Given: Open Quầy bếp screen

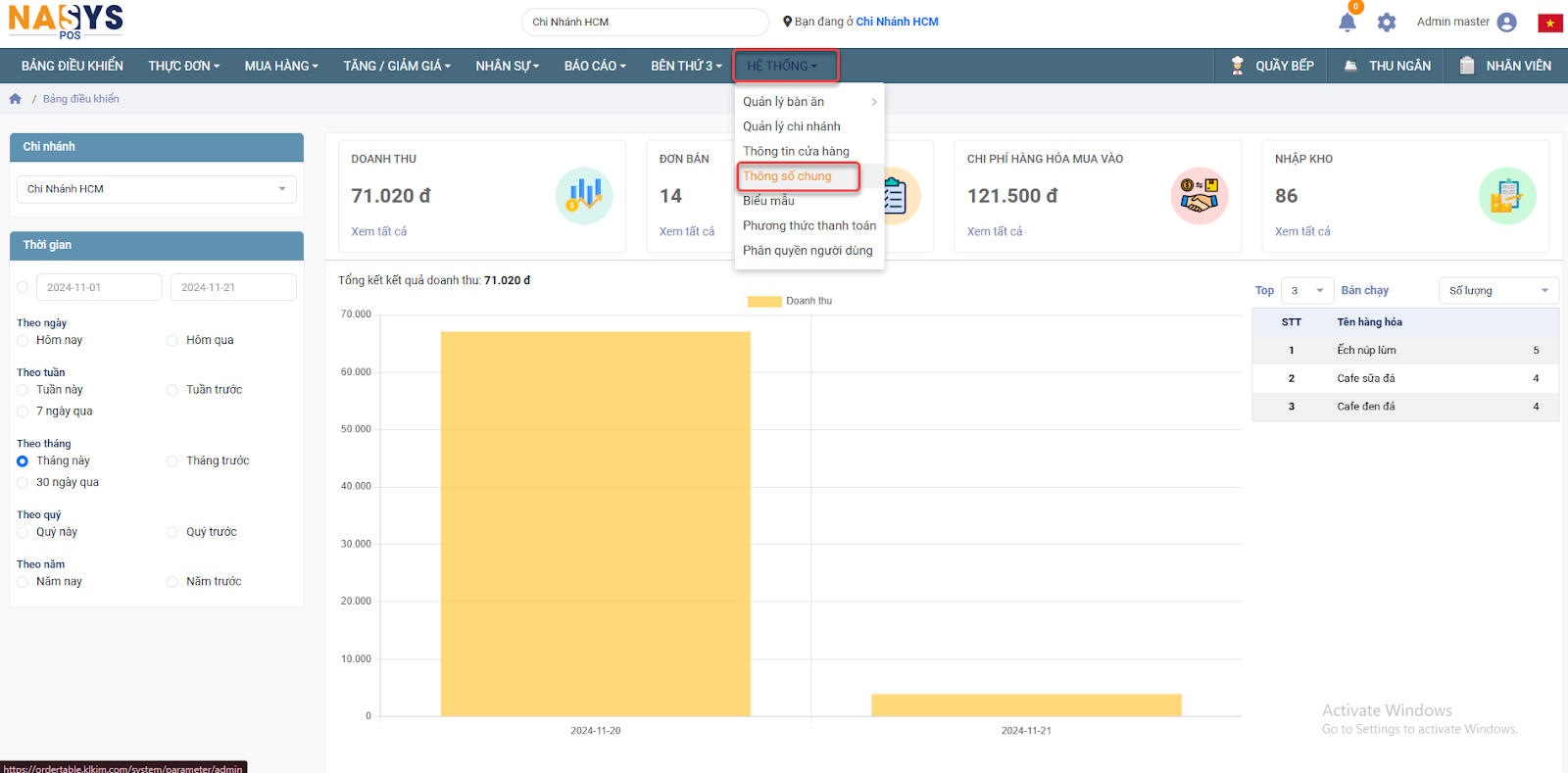Looking at the screenshot, I should coord(1272,66).
